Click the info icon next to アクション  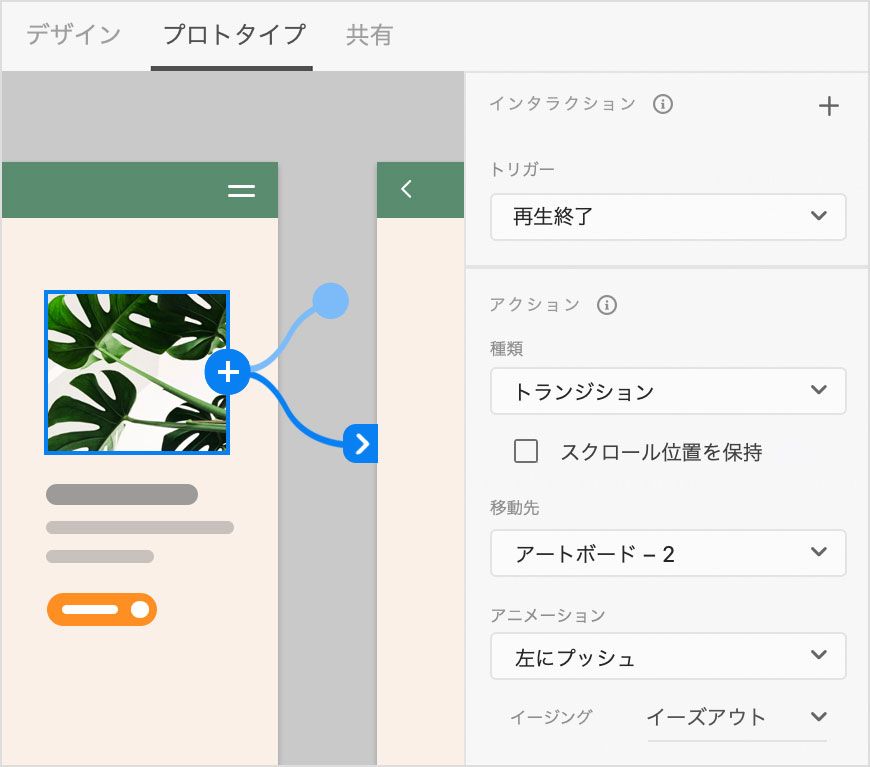pyautogui.click(x=606, y=306)
